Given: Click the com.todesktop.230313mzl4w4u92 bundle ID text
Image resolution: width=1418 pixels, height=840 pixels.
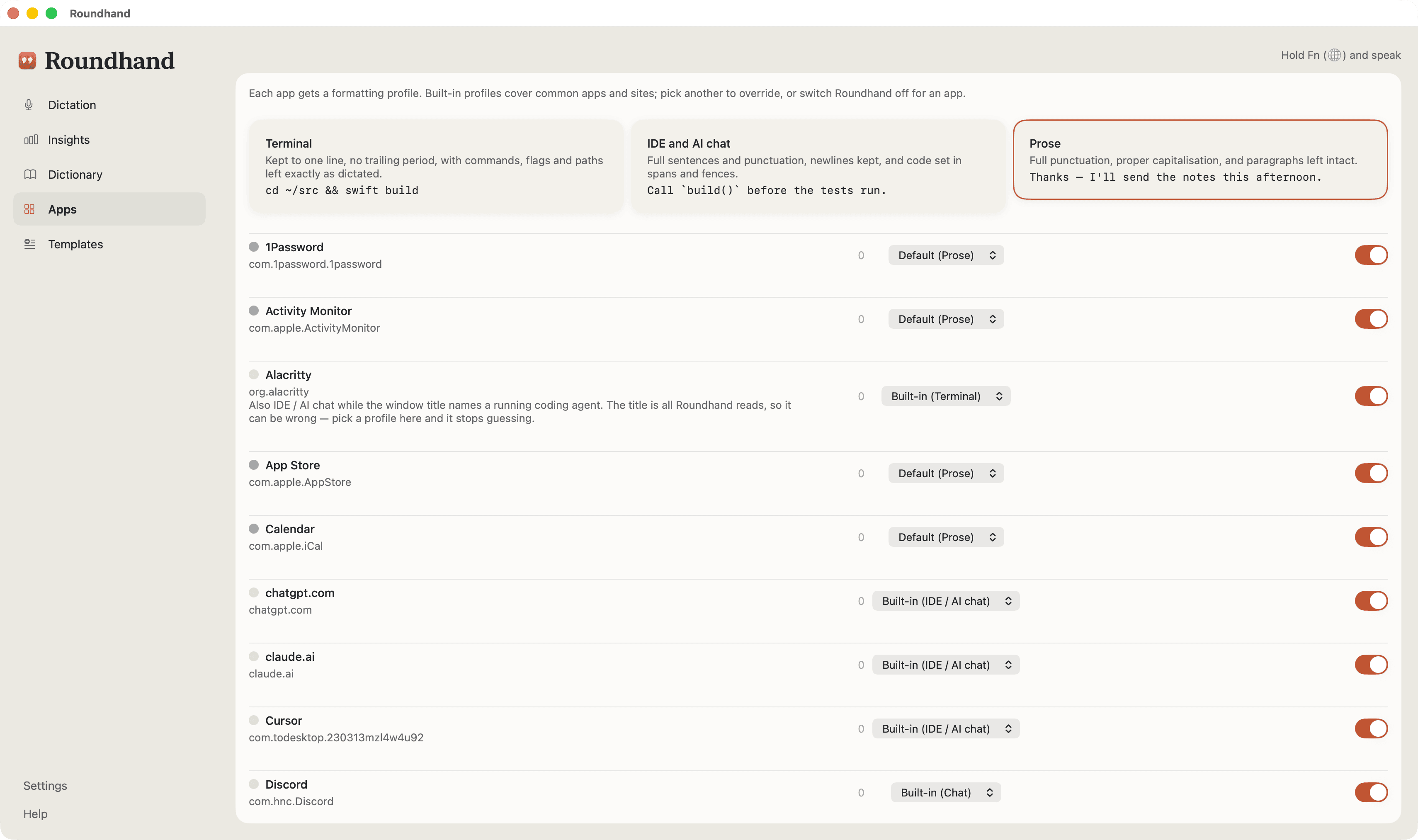Looking at the screenshot, I should (336, 738).
